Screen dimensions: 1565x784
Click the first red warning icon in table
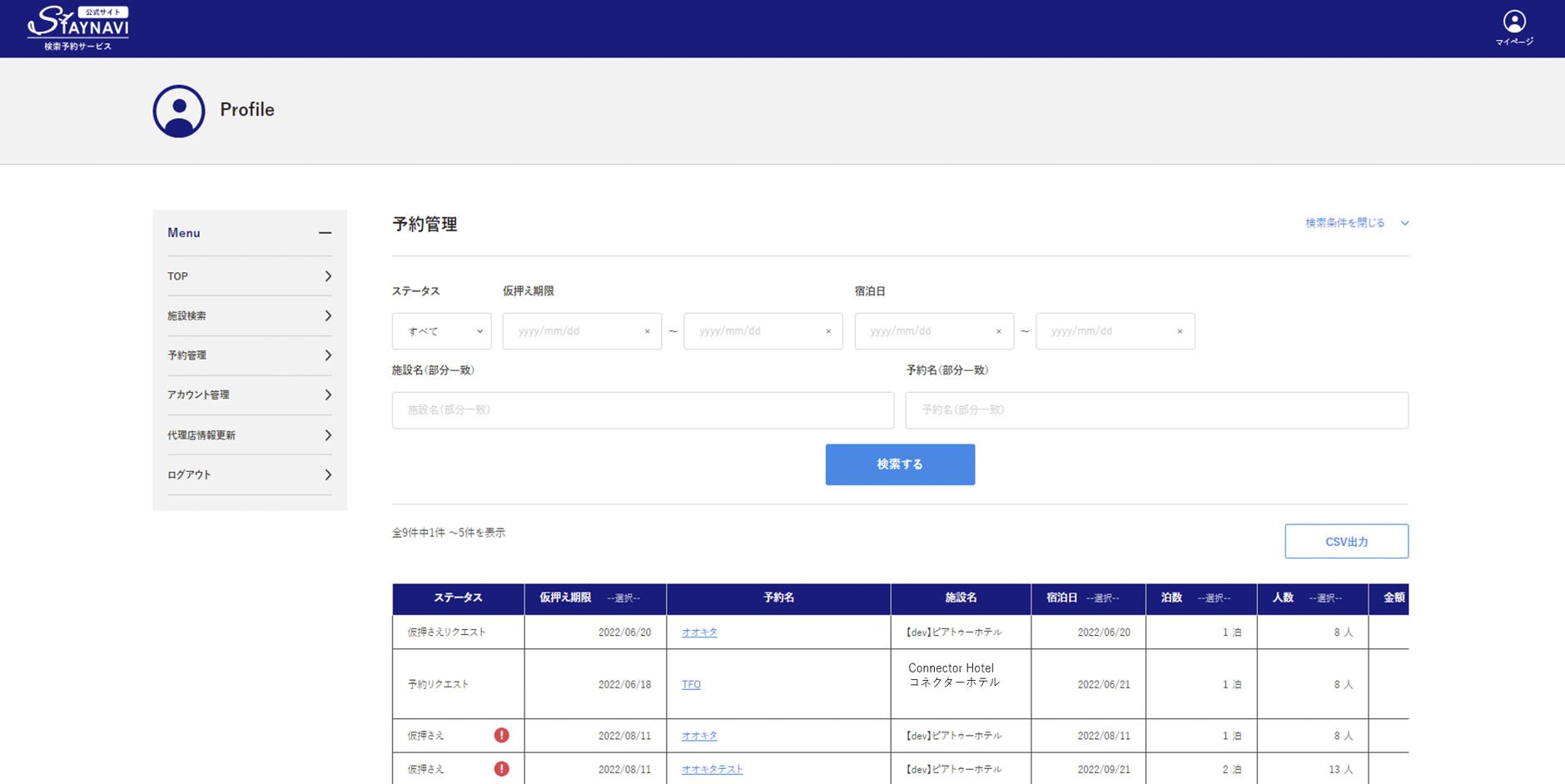[x=501, y=735]
